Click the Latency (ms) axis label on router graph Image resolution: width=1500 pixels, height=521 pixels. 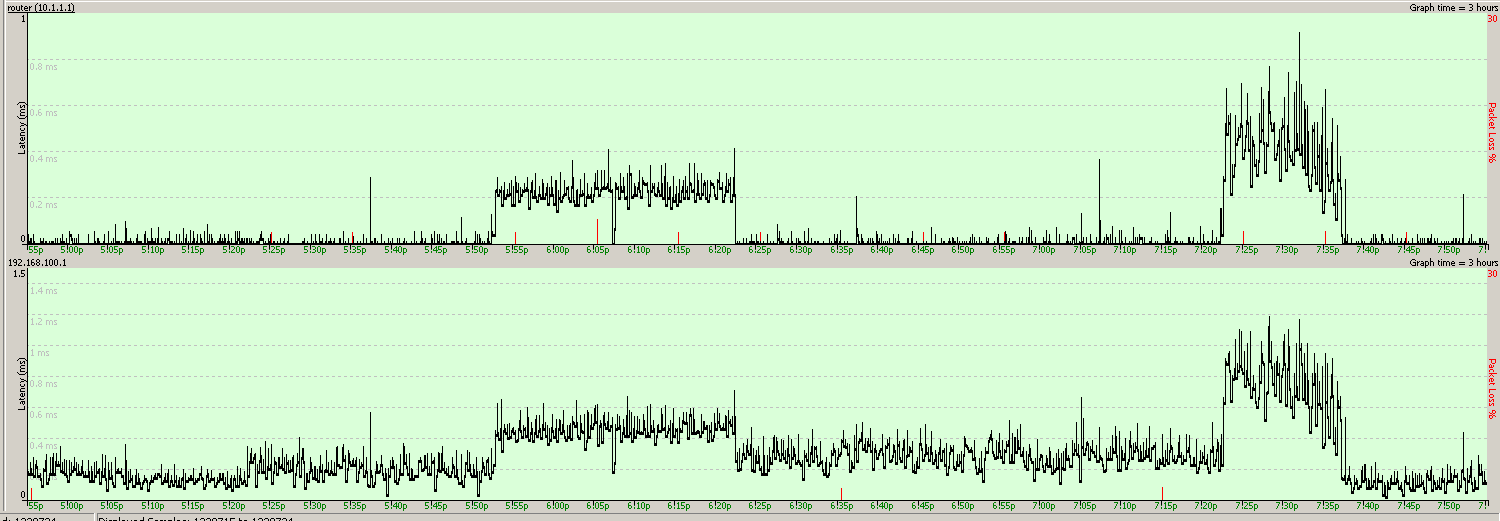tap(20, 129)
